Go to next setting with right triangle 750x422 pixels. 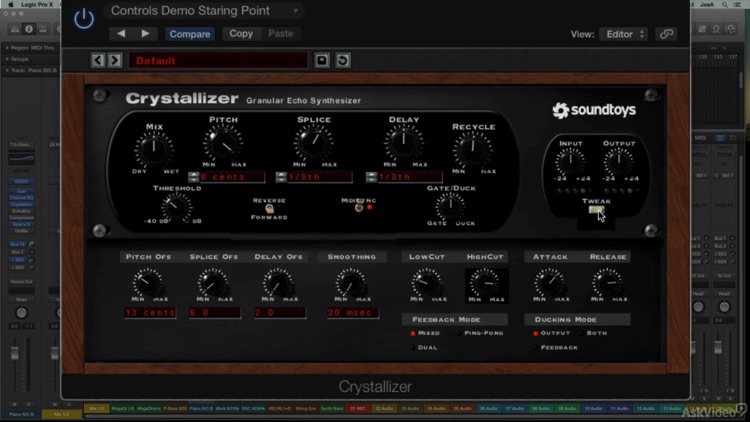[x=145, y=33]
